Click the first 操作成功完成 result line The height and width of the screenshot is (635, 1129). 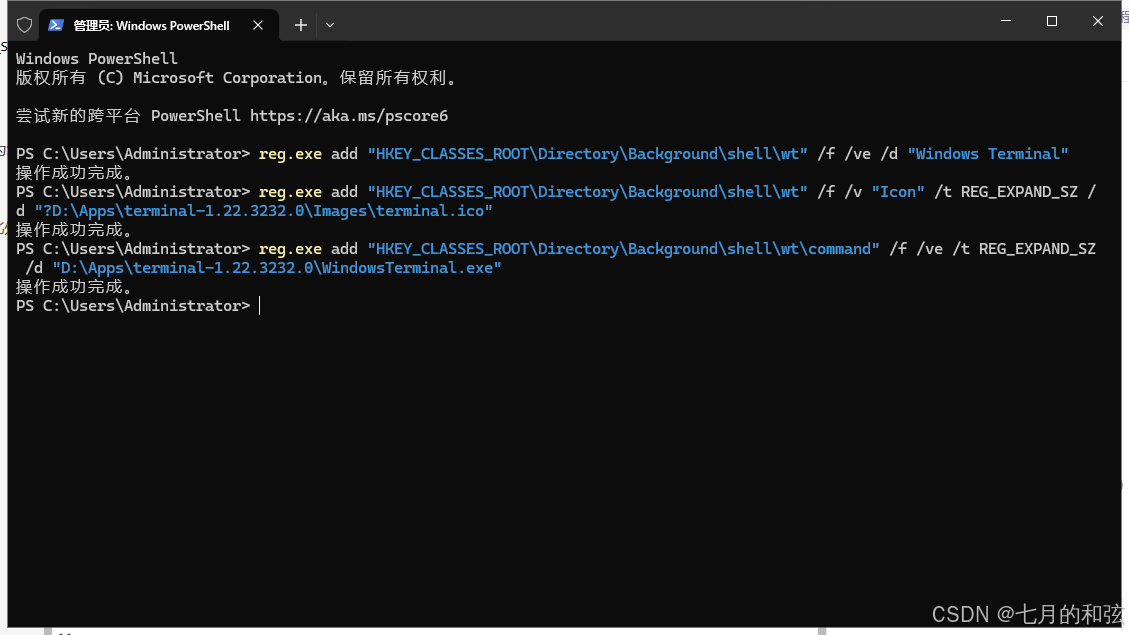pyautogui.click(x=74, y=173)
